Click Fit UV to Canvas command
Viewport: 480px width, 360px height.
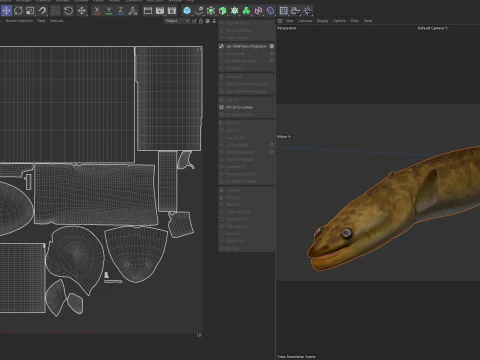pos(239,107)
